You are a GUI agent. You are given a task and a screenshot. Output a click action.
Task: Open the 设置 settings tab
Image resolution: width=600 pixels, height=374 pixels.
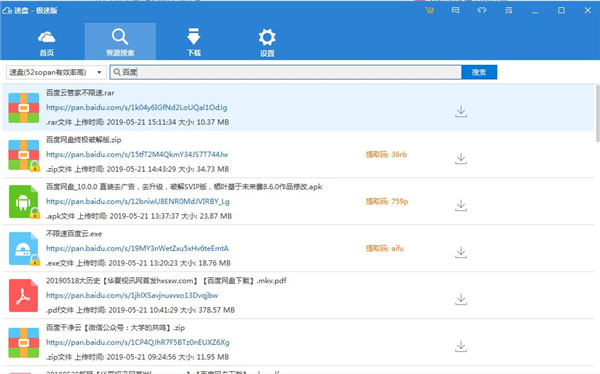pos(267,42)
